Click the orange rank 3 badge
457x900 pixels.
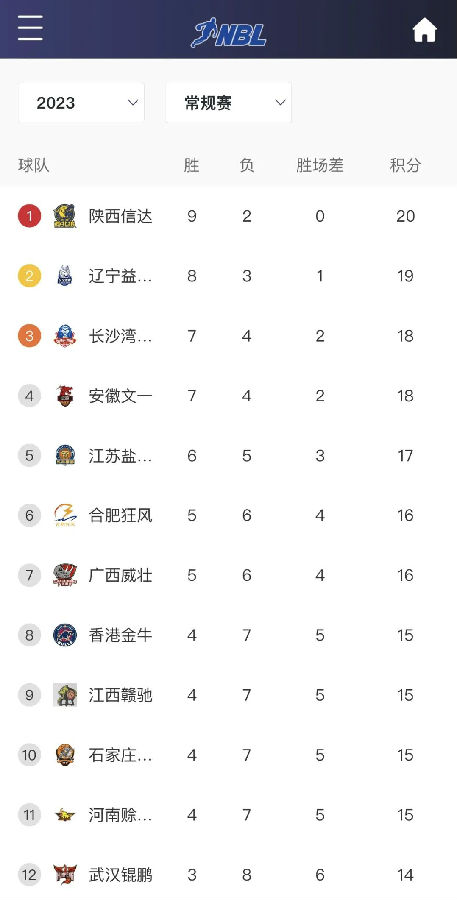point(29,336)
